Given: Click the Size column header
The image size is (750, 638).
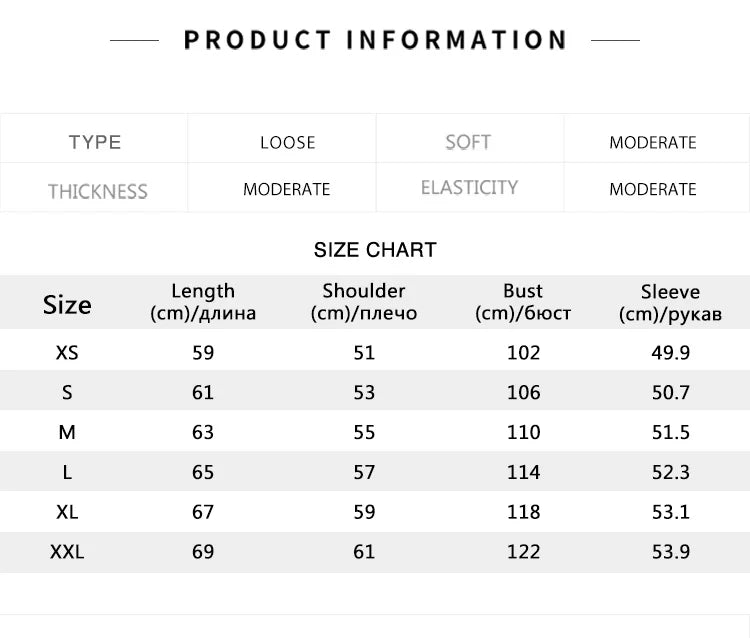Looking at the screenshot, I should (x=67, y=304).
